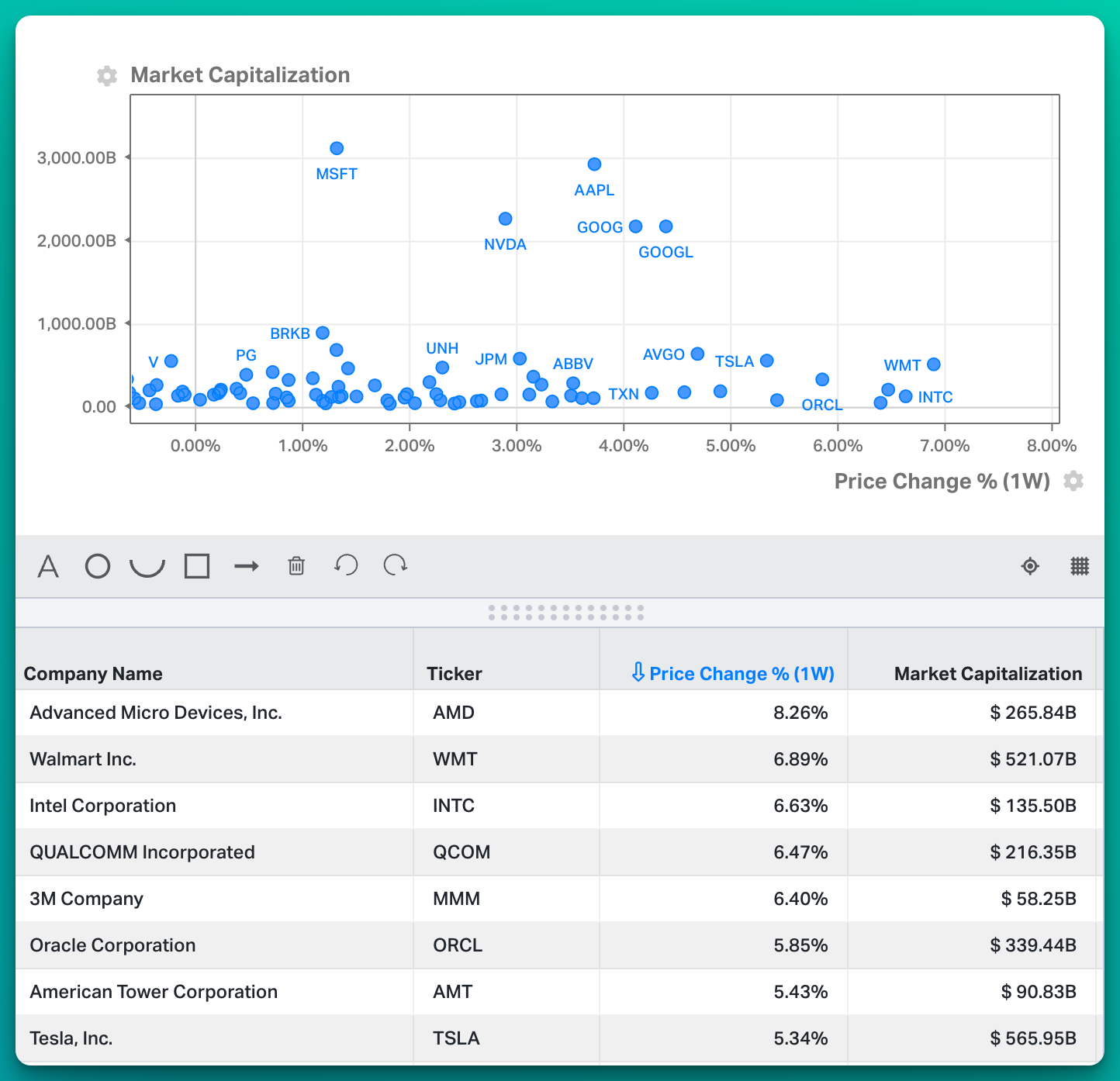This screenshot has width=1120, height=1081.
Task: Open the Price Change % axis settings gear
Action: click(x=1073, y=481)
